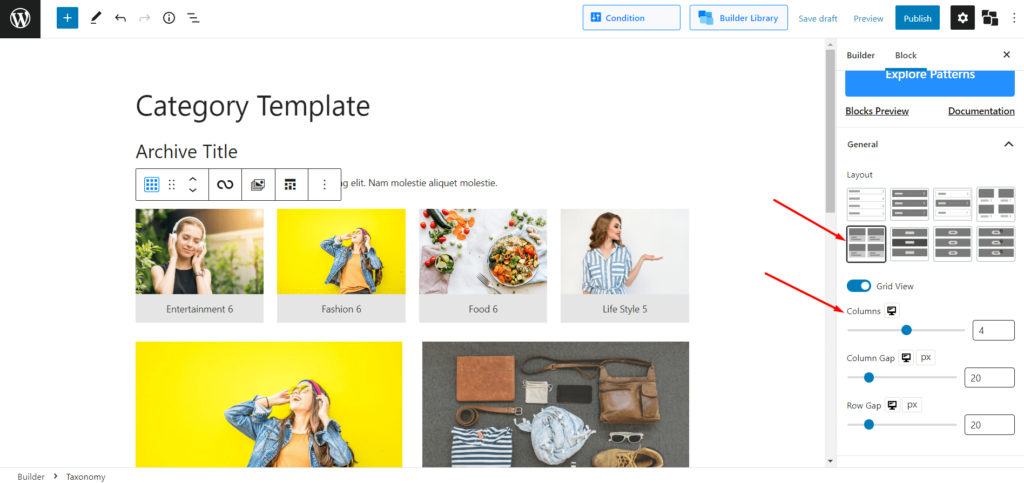Open the px unit selector for Column Gap
The image size is (1024, 483).
[926, 357]
